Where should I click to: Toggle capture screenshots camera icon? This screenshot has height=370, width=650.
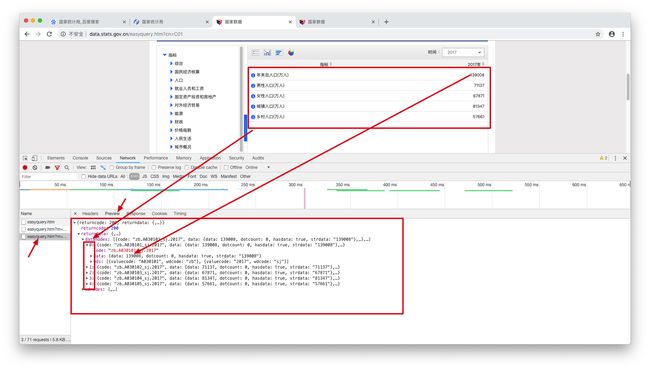(x=47, y=167)
